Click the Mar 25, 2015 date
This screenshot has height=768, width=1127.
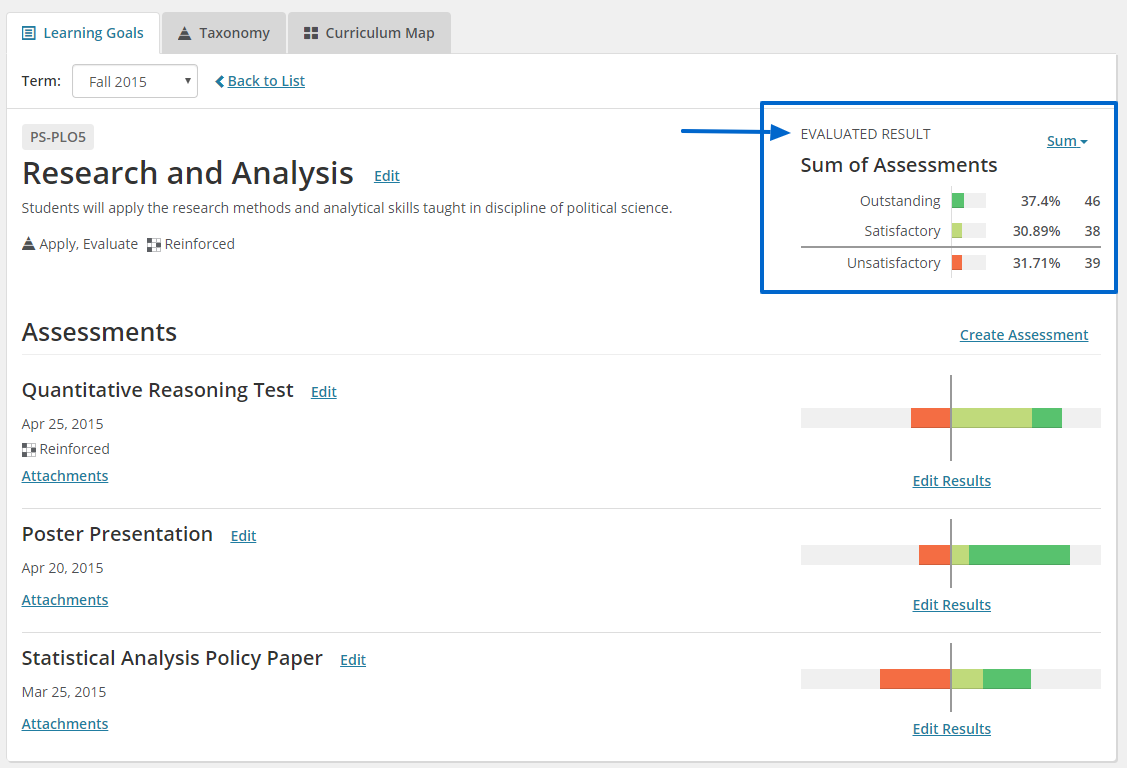pos(64,692)
